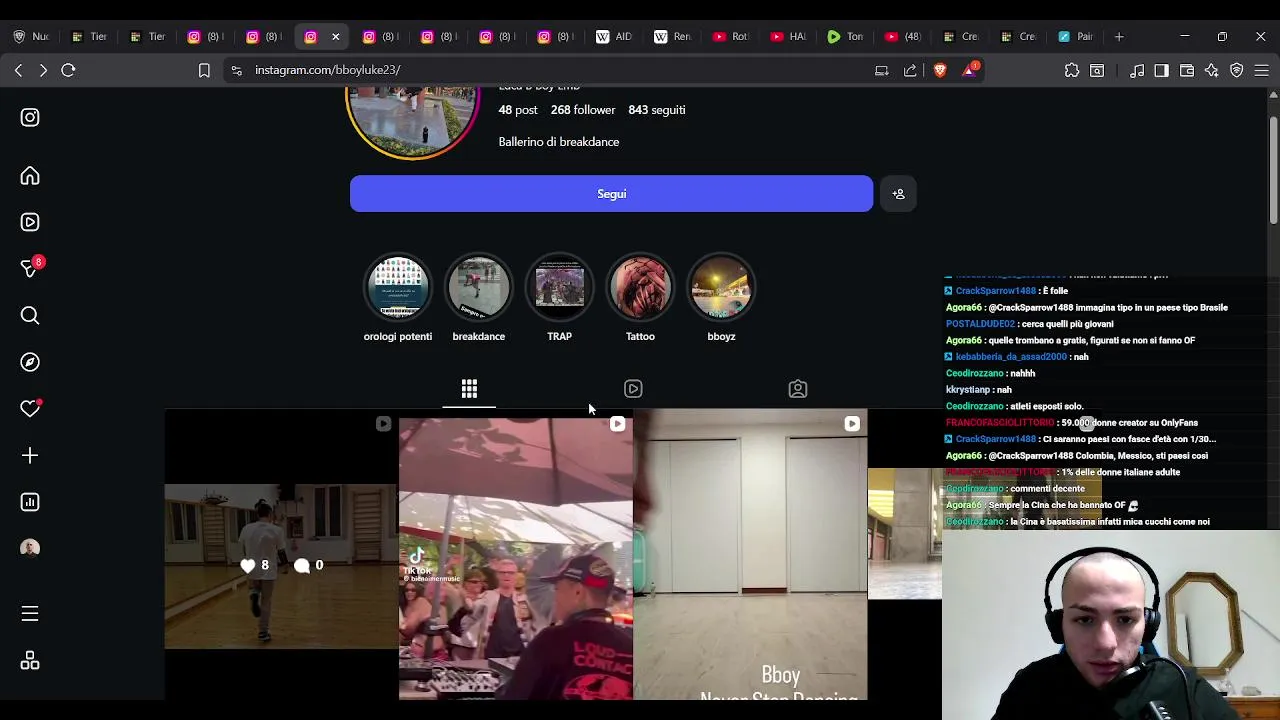Click the browser Forward arrow
This screenshot has height=720, width=1280.
pos(43,70)
